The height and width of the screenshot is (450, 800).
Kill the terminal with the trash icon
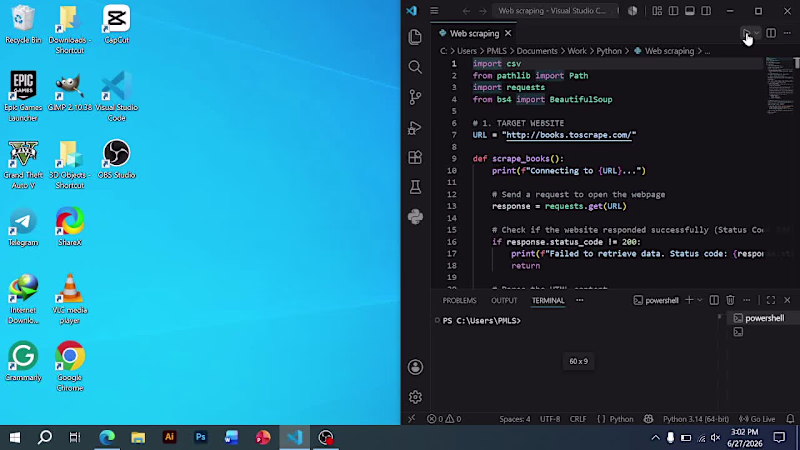pos(730,300)
